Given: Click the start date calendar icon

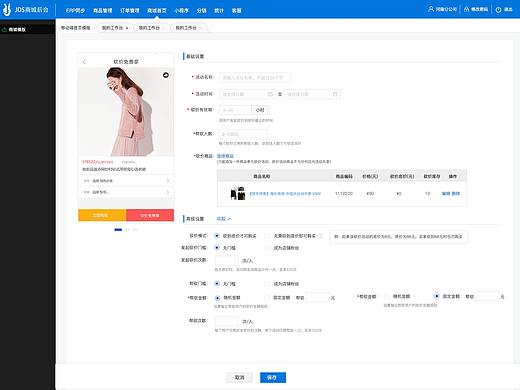Looking at the screenshot, I should pyautogui.click(x=270, y=94).
